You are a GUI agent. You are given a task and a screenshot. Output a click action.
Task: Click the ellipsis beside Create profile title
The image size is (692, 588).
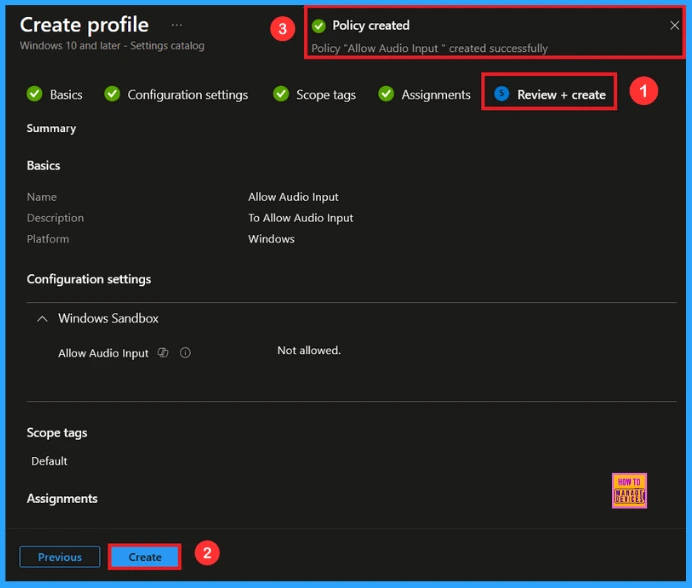click(177, 25)
